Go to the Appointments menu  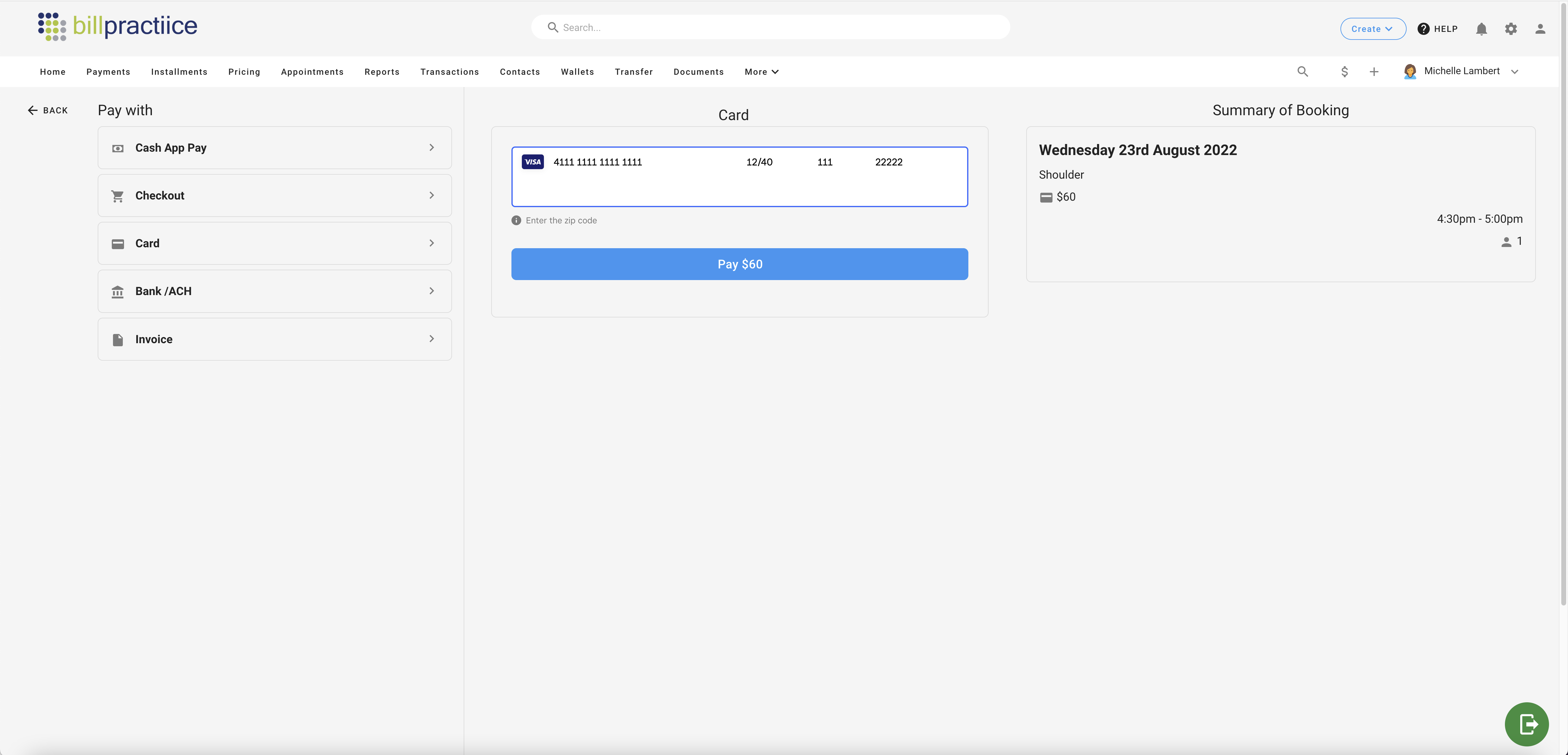click(312, 72)
